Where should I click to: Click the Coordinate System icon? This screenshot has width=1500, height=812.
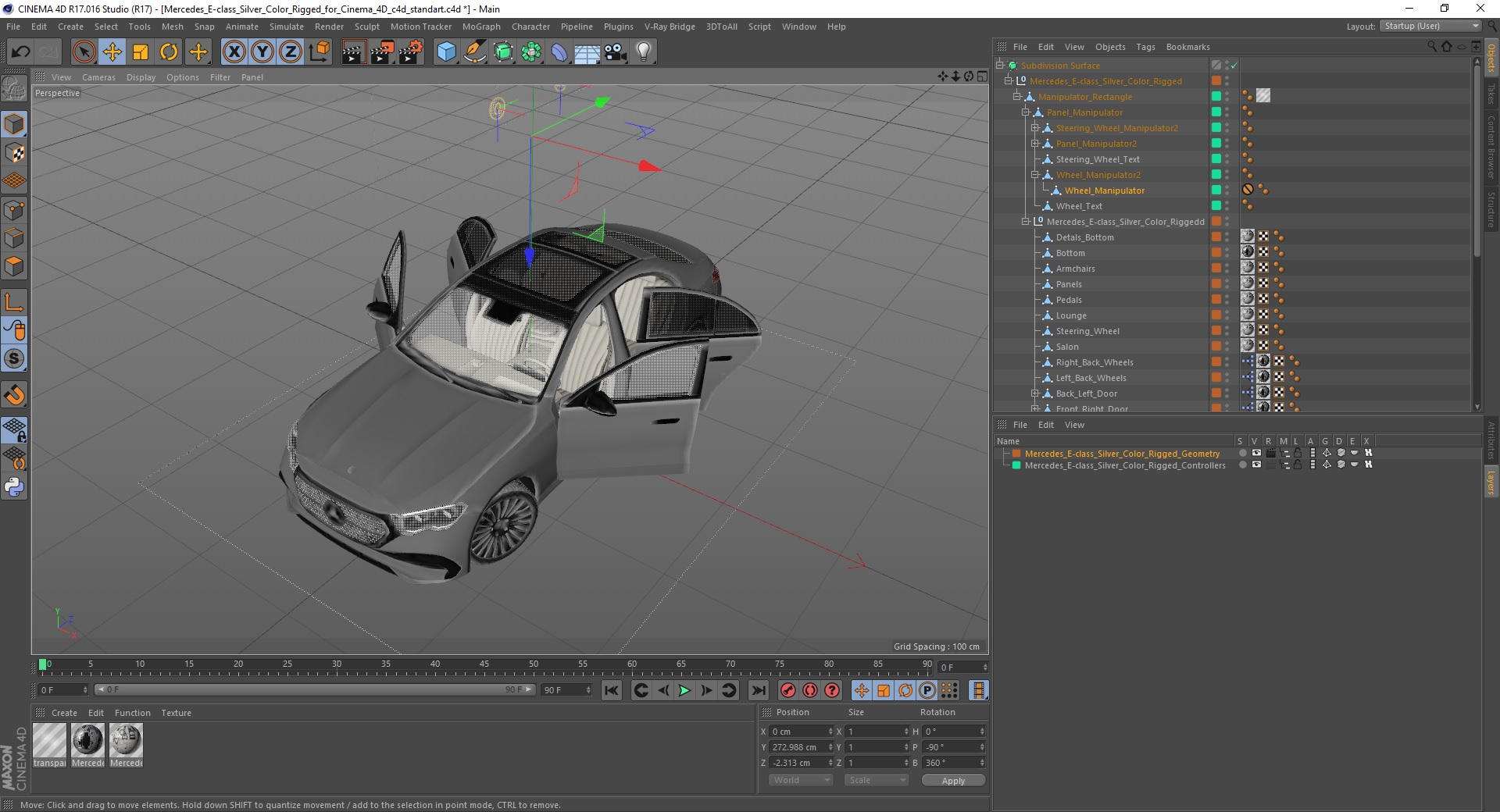coord(319,52)
